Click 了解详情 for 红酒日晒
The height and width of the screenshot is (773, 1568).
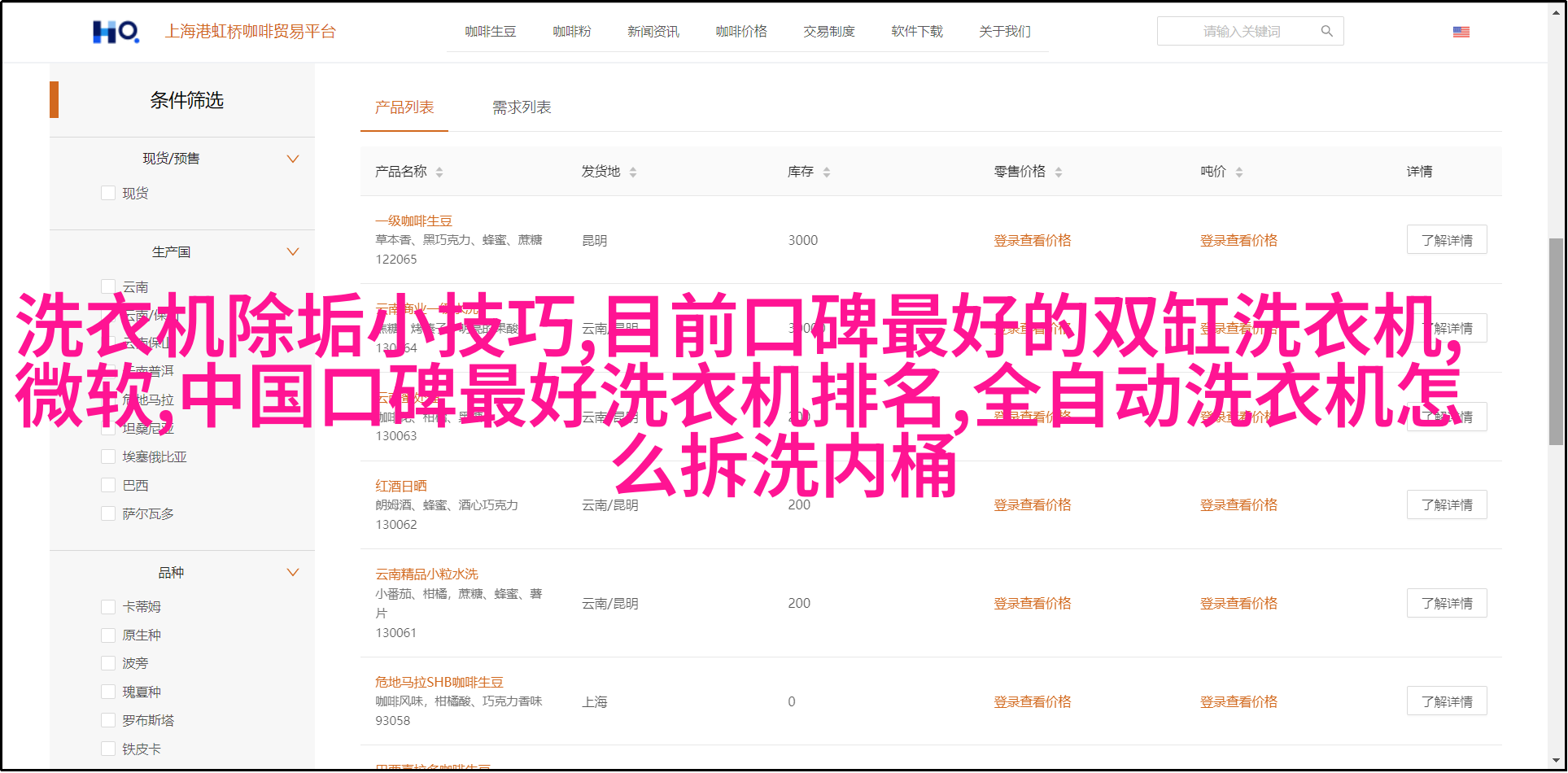1447,505
